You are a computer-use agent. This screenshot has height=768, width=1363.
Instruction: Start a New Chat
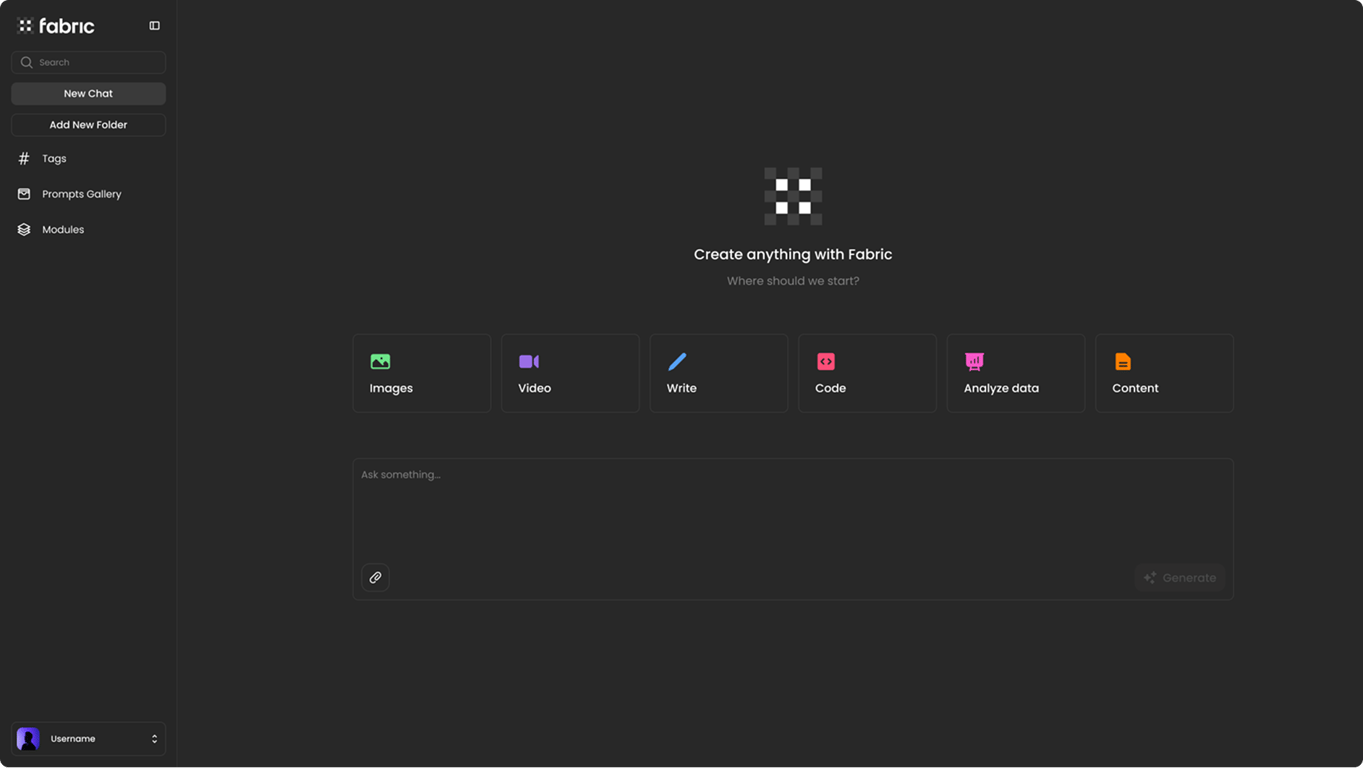tap(88, 93)
